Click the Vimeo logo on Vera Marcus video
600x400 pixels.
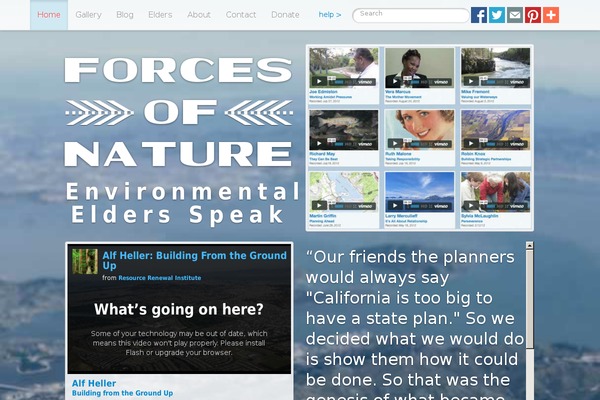(441, 82)
